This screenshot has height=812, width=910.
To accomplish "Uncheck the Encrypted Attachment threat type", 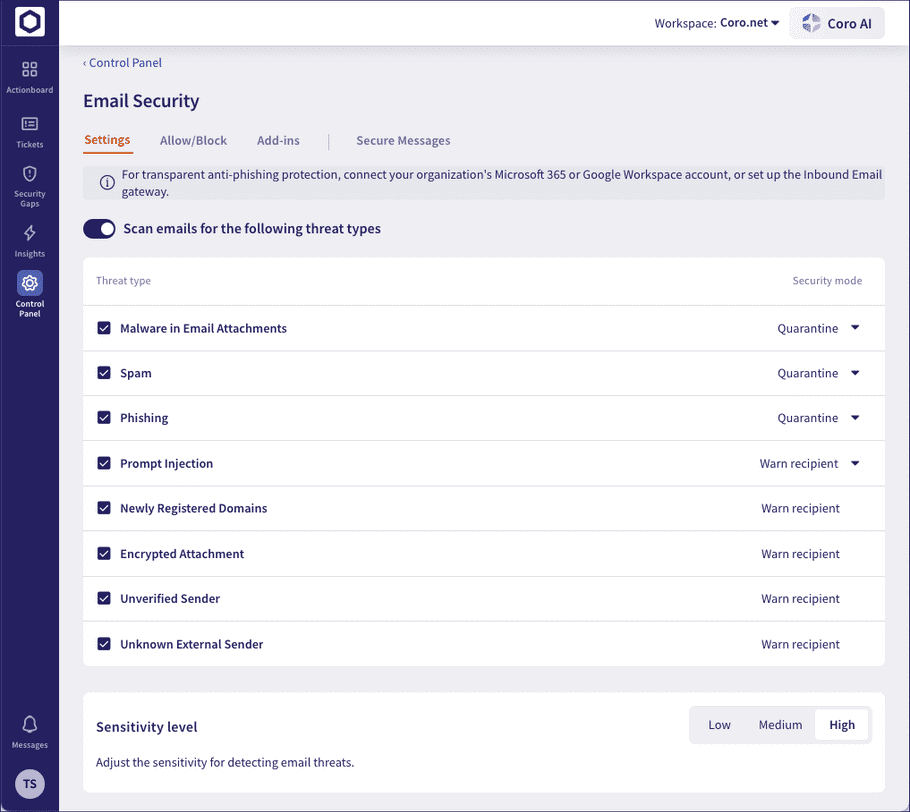I will click(x=104, y=553).
